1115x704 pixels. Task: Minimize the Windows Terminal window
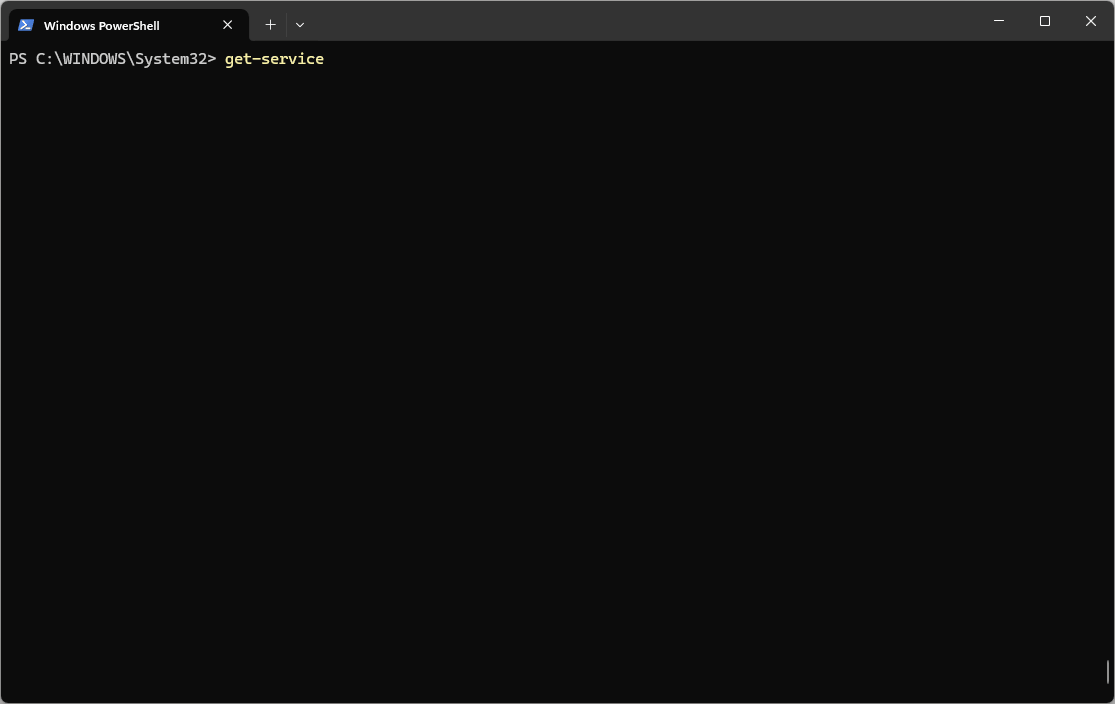(x=998, y=21)
